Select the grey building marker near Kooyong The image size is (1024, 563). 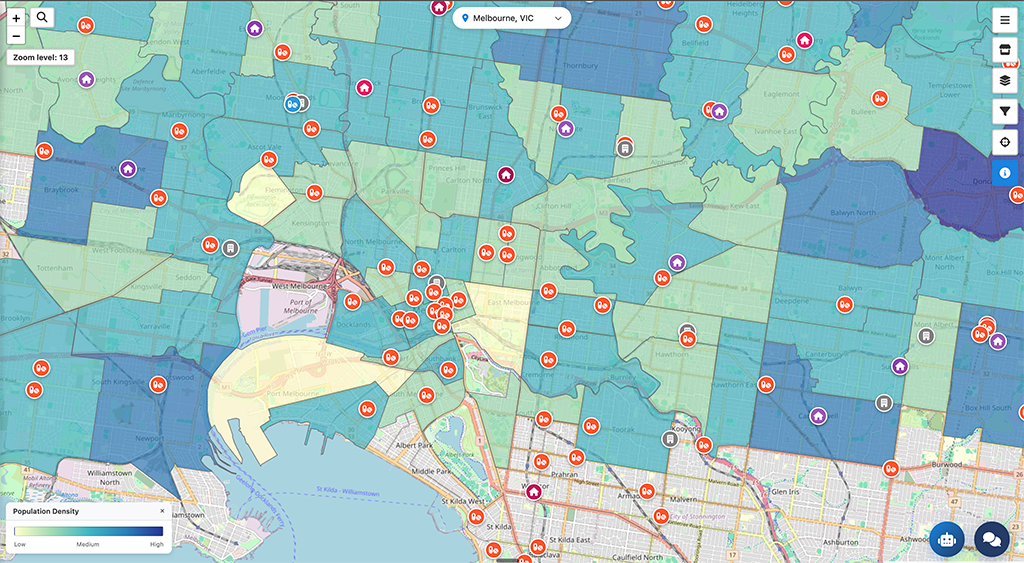669,438
